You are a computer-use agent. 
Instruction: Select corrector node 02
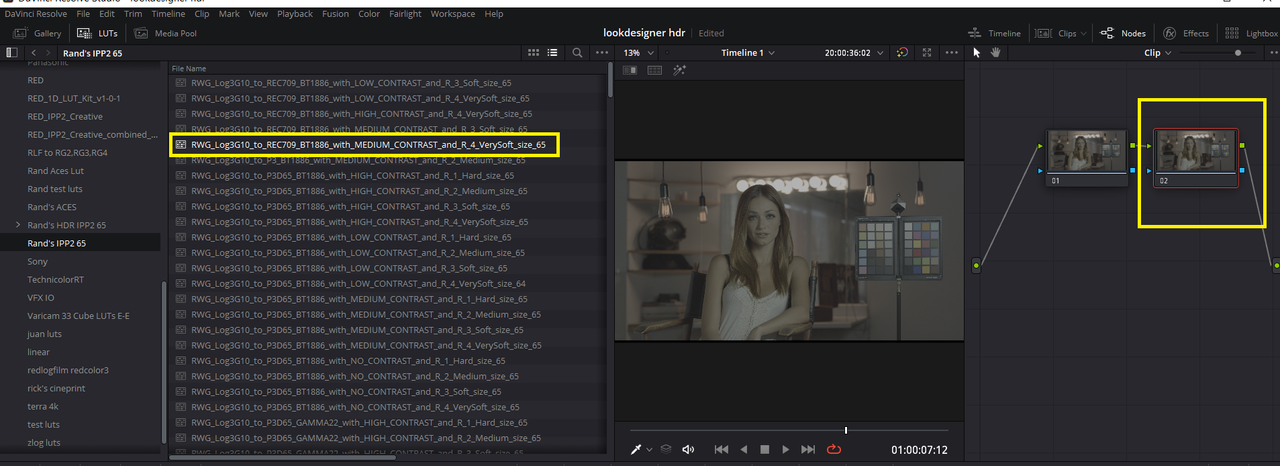tap(1196, 158)
